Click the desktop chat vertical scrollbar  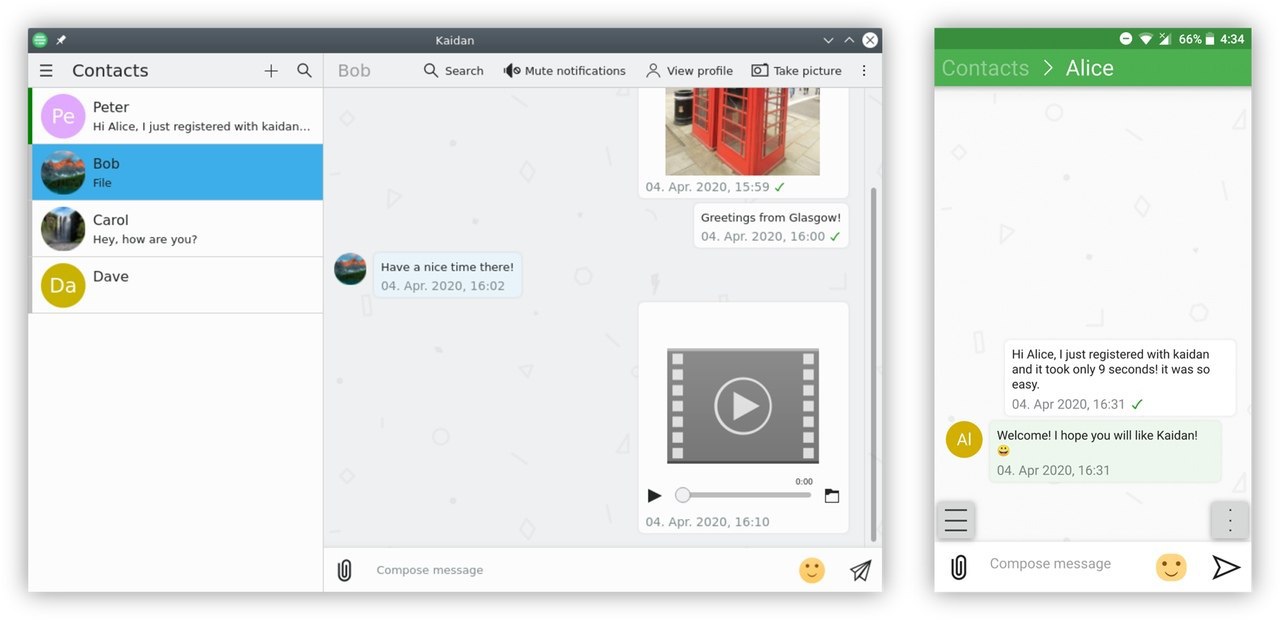coord(874,365)
